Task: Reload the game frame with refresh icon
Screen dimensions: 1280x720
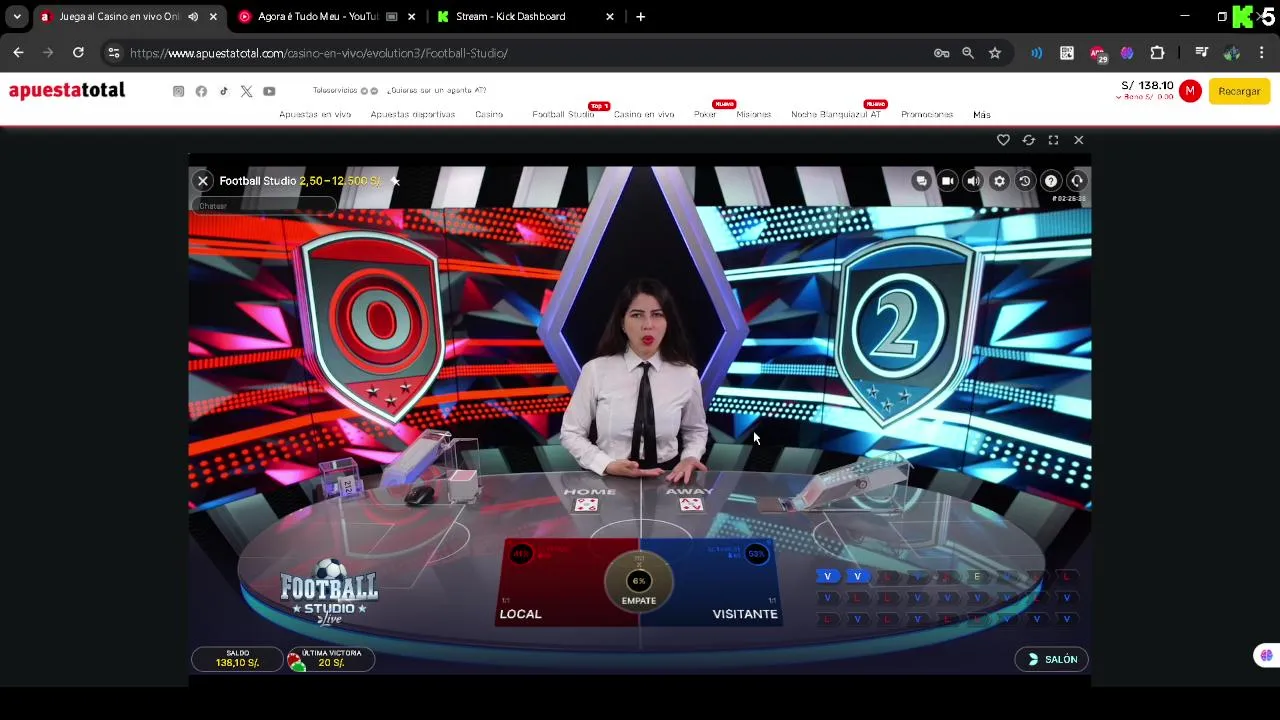Action: (1028, 140)
